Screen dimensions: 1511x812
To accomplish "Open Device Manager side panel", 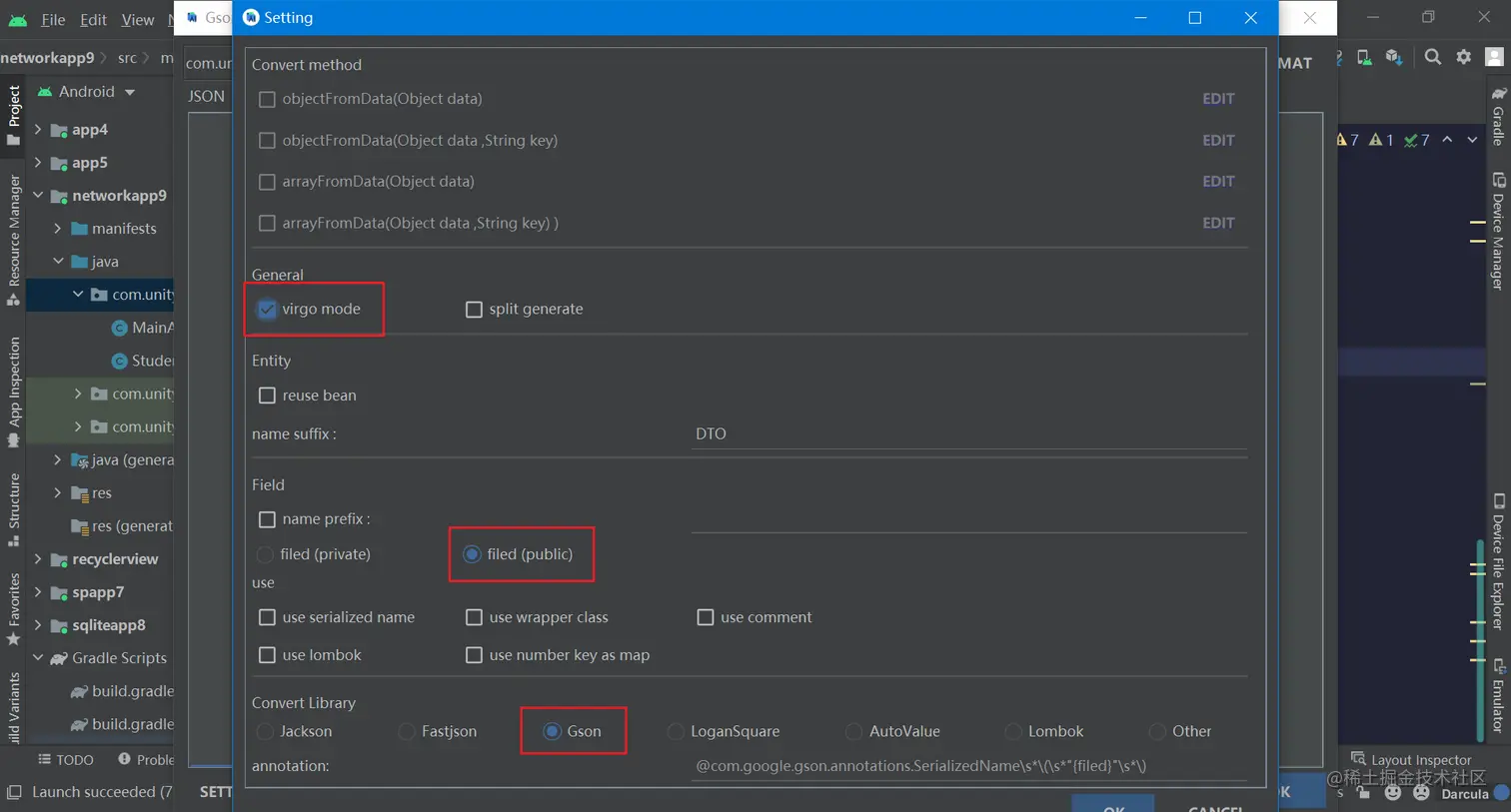I will (x=1498, y=232).
